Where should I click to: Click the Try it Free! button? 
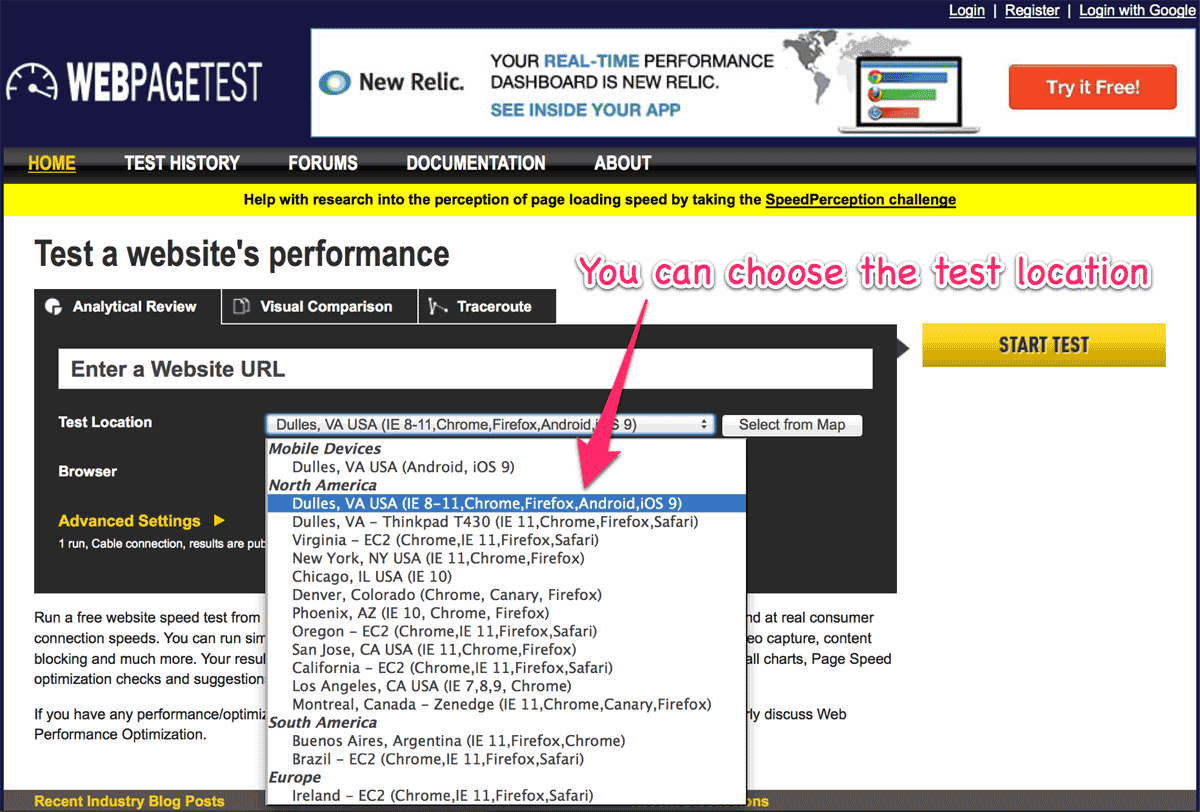point(1092,87)
